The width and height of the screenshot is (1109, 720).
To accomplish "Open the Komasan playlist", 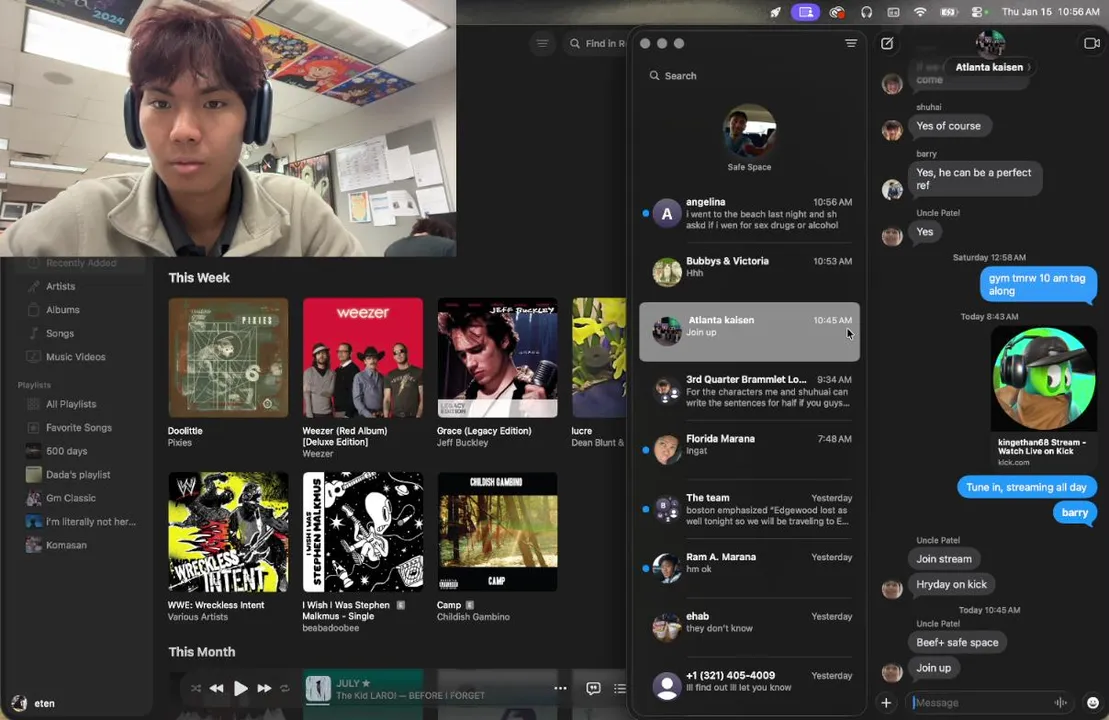I will 66,545.
